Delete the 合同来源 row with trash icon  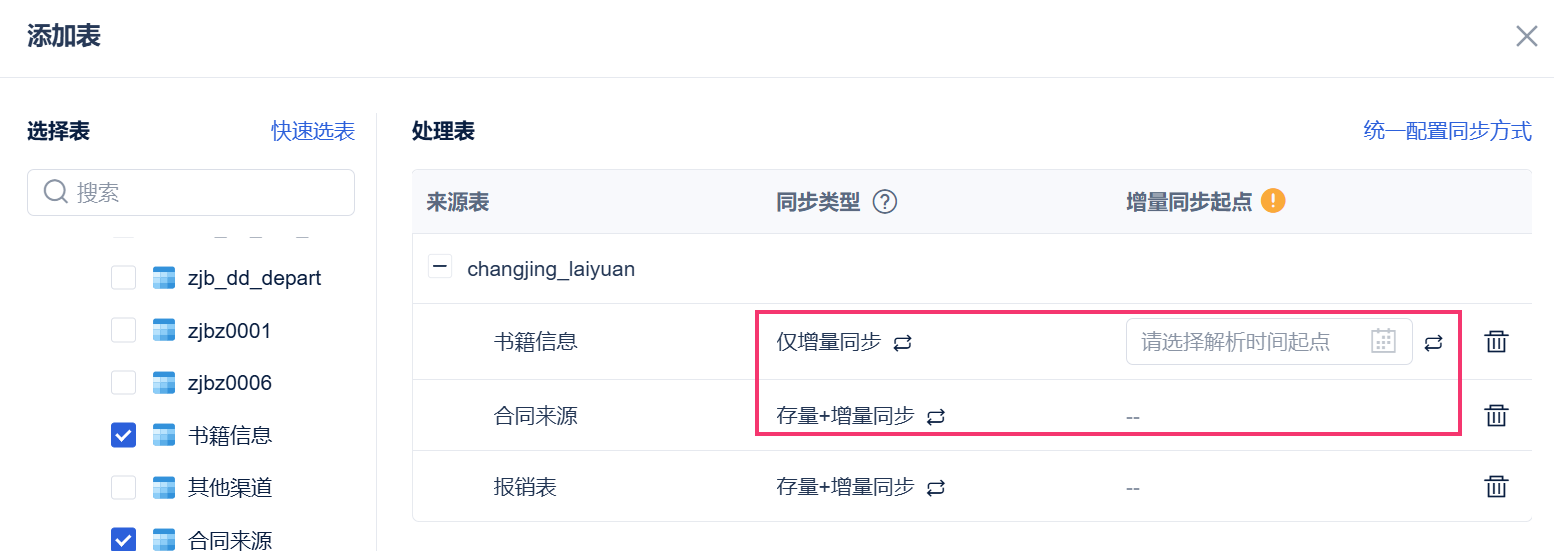click(1495, 415)
